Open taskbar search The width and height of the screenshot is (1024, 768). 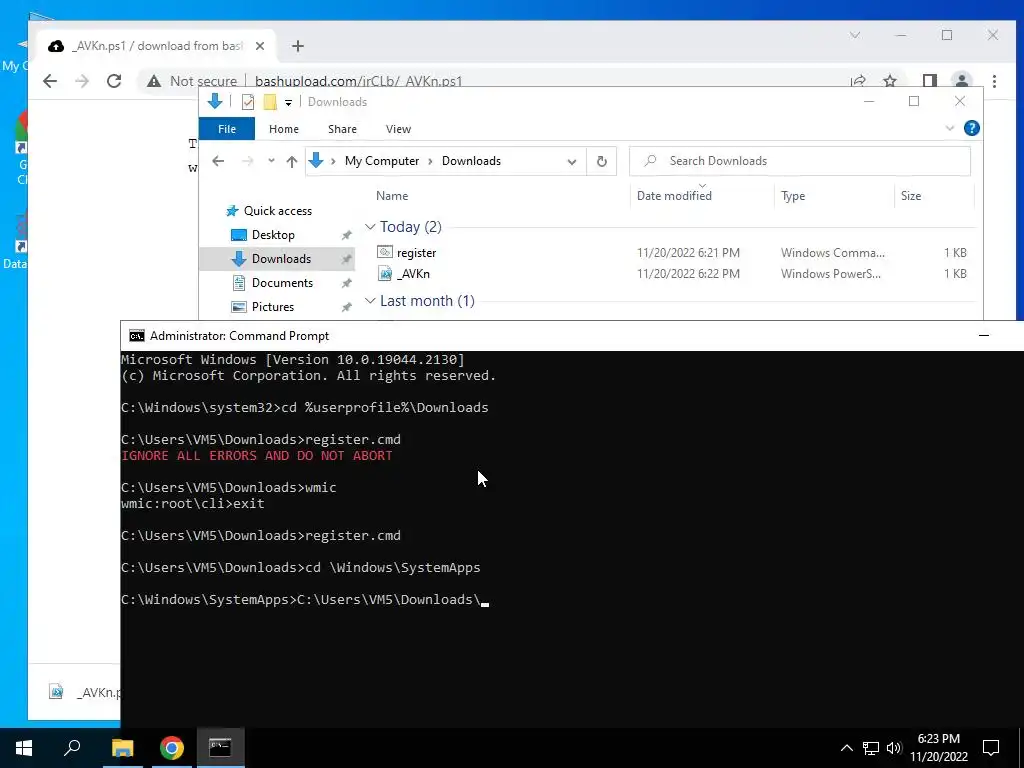pos(72,748)
